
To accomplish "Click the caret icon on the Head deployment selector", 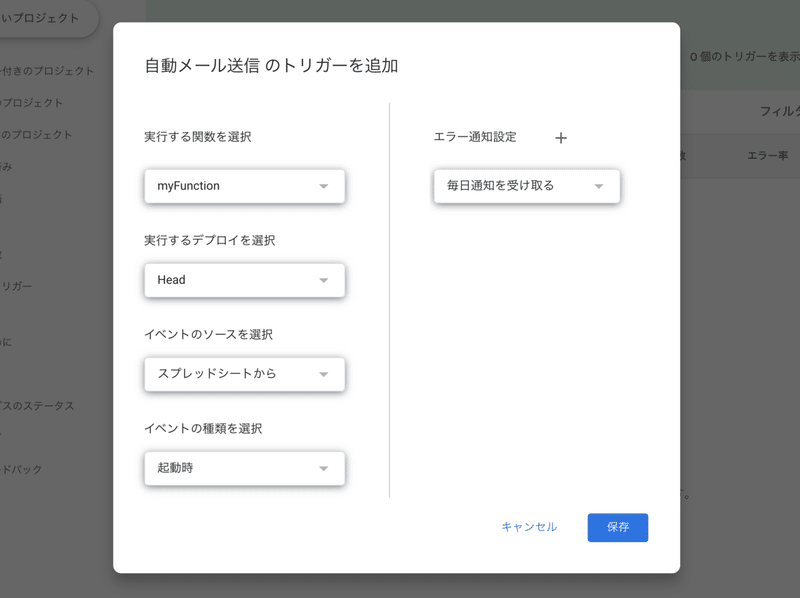I will click(x=324, y=280).
